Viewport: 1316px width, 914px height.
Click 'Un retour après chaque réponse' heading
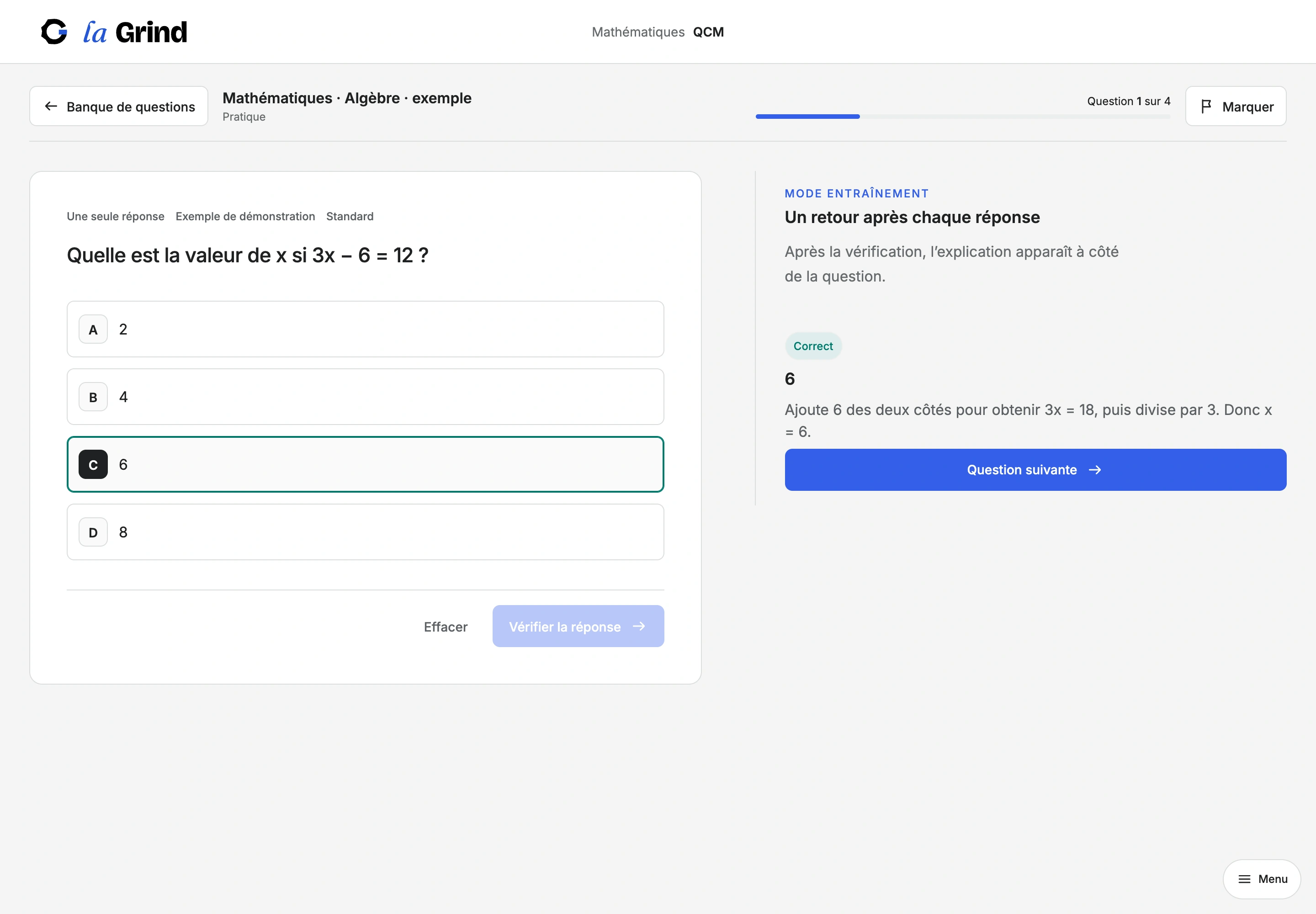(x=912, y=217)
